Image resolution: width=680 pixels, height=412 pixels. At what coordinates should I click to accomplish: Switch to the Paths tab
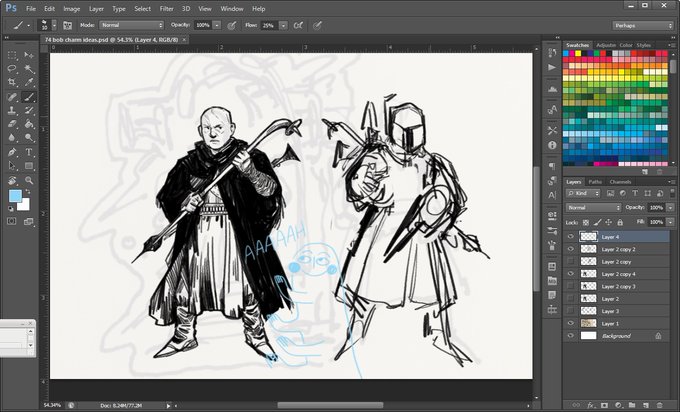click(595, 182)
